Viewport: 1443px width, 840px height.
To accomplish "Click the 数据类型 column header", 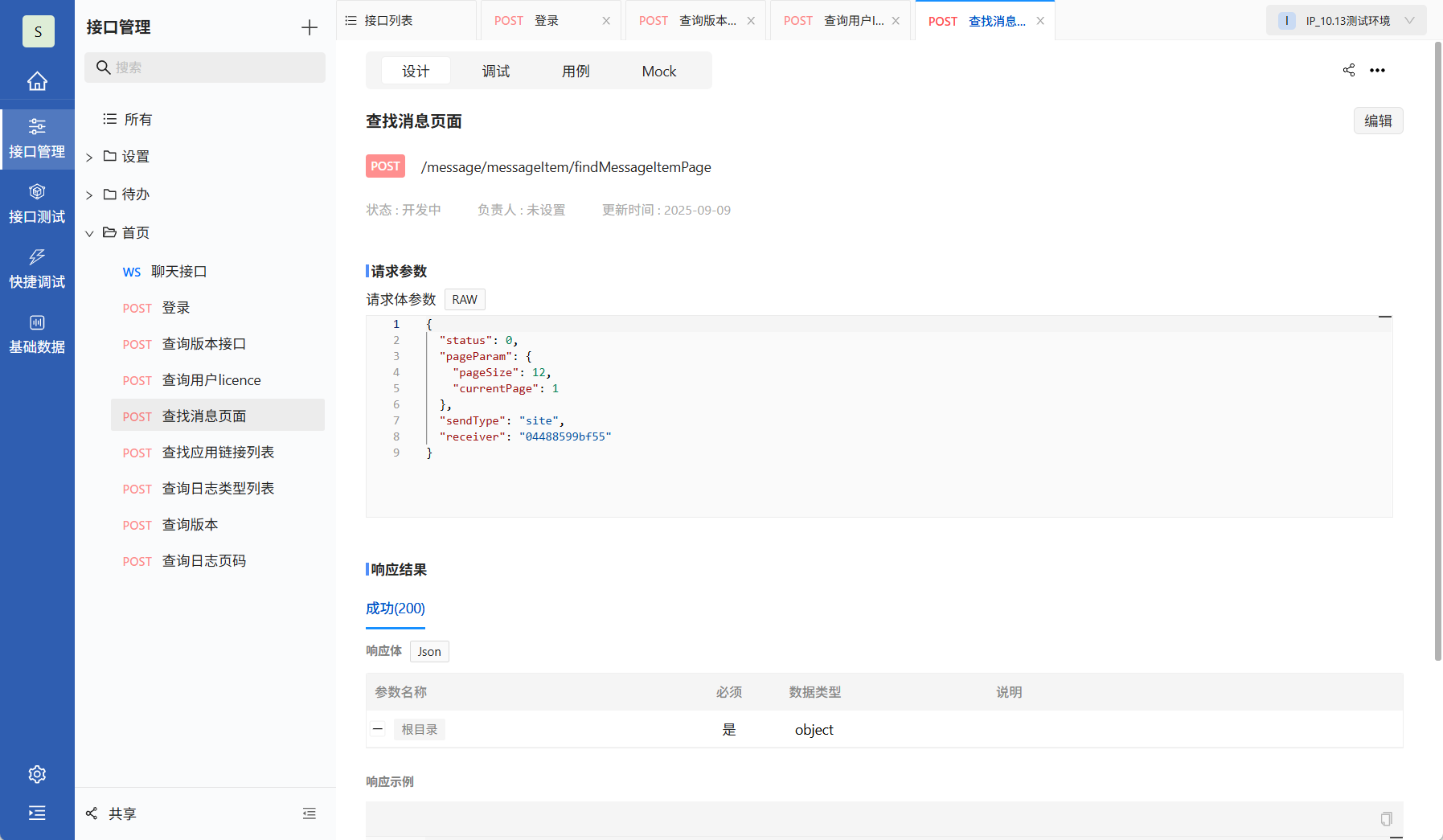I will (x=815, y=692).
